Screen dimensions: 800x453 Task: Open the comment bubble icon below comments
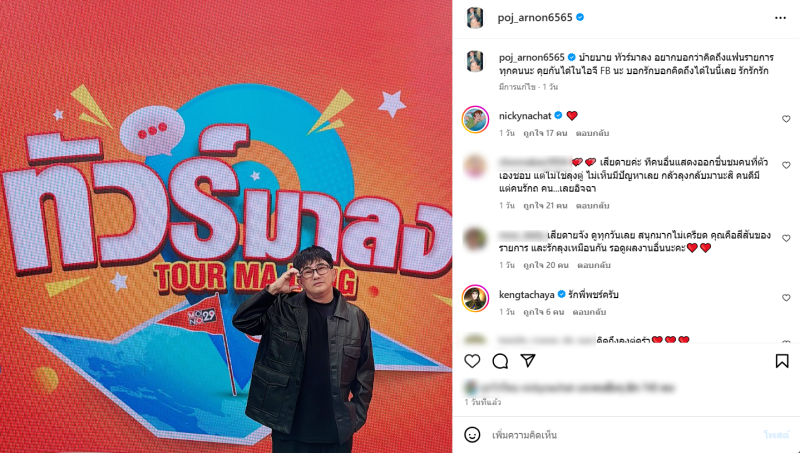[x=500, y=361]
